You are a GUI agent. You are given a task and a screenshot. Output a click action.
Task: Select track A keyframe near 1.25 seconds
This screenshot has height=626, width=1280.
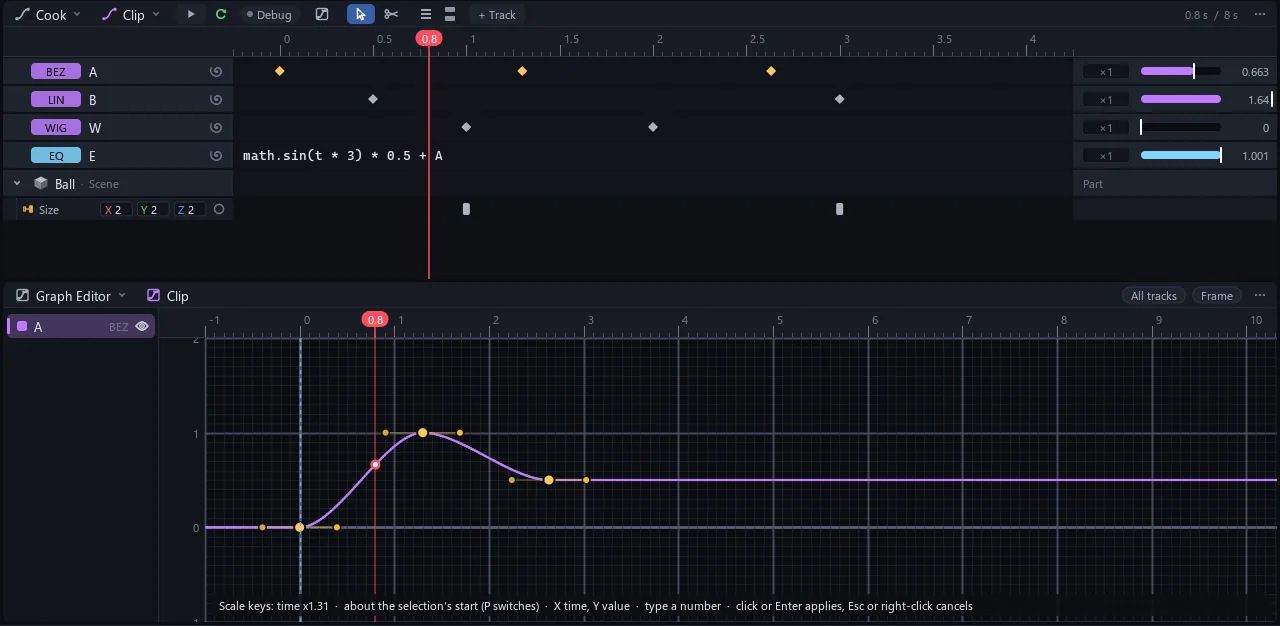(x=522, y=71)
